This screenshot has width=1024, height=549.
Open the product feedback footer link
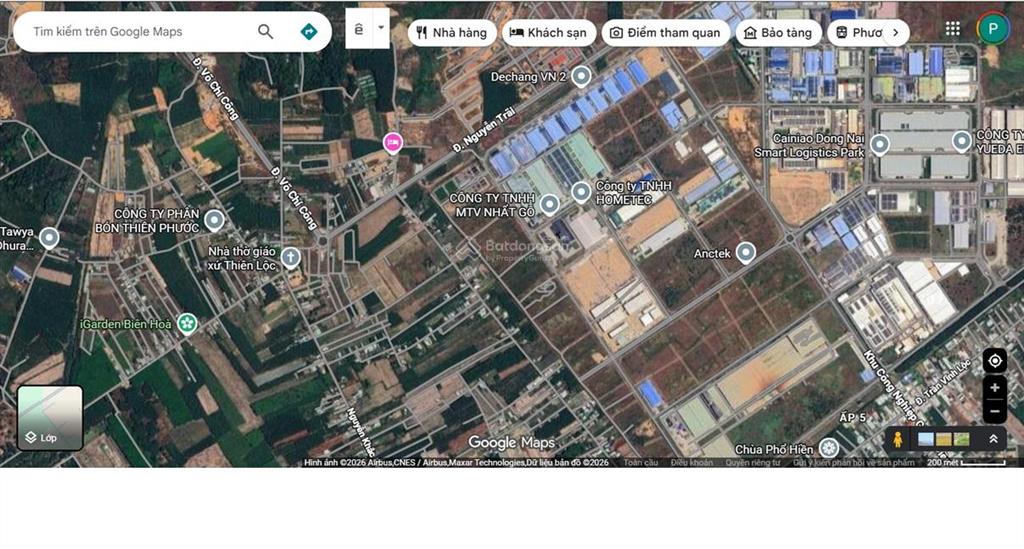point(854,462)
